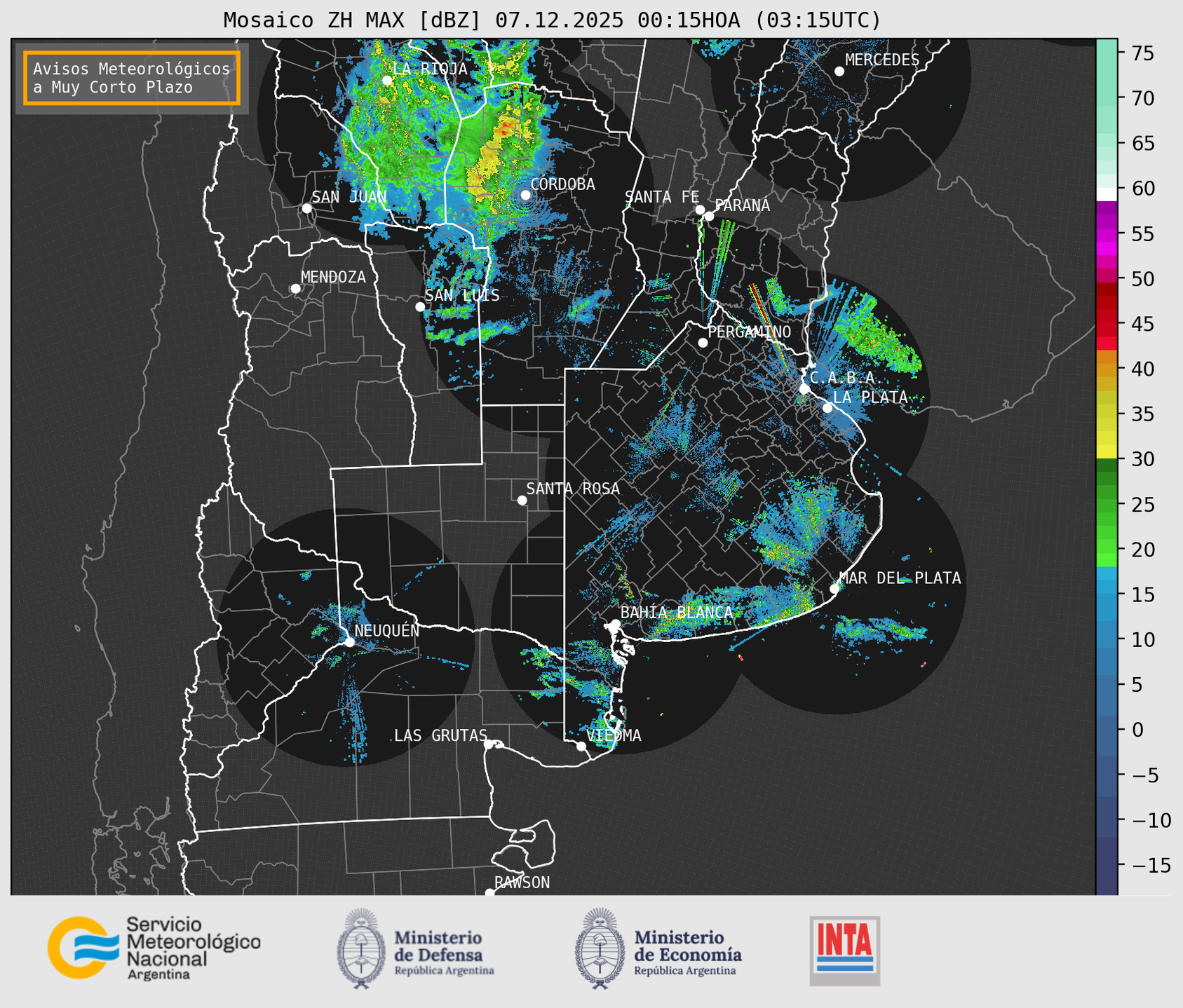Select the LA PLATA city marker
Screen dimensions: 1183x1008
click(x=827, y=408)
